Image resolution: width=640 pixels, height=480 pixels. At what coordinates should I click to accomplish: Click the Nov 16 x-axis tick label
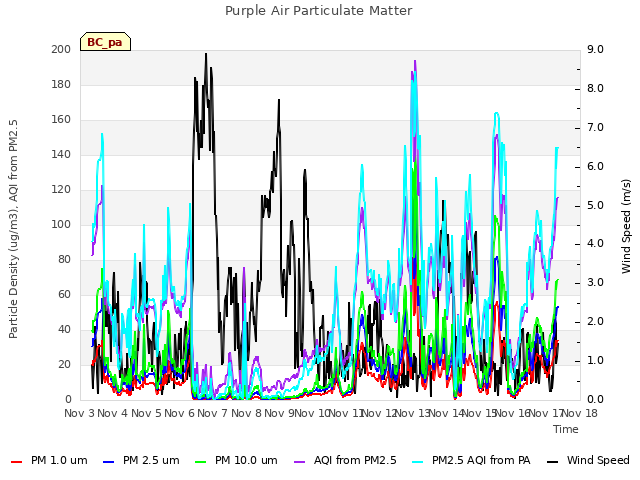513,413
